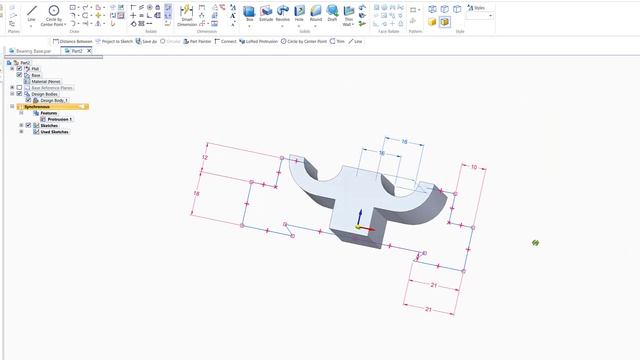Screen dimensions: 640x360
Task: Collapse the Design Bodies node
Action: (x=12, y=93)
